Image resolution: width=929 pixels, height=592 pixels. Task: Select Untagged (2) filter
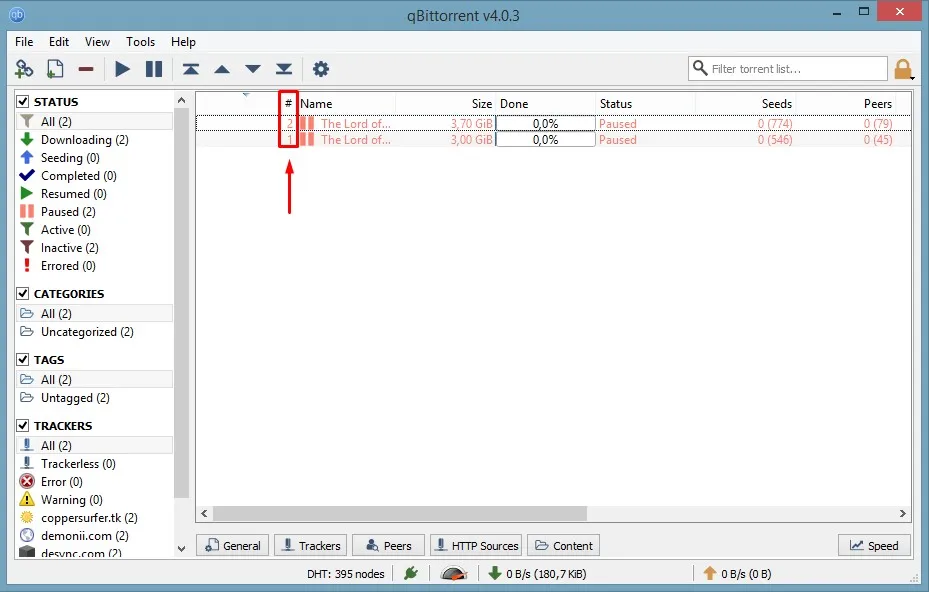(75, 398)
